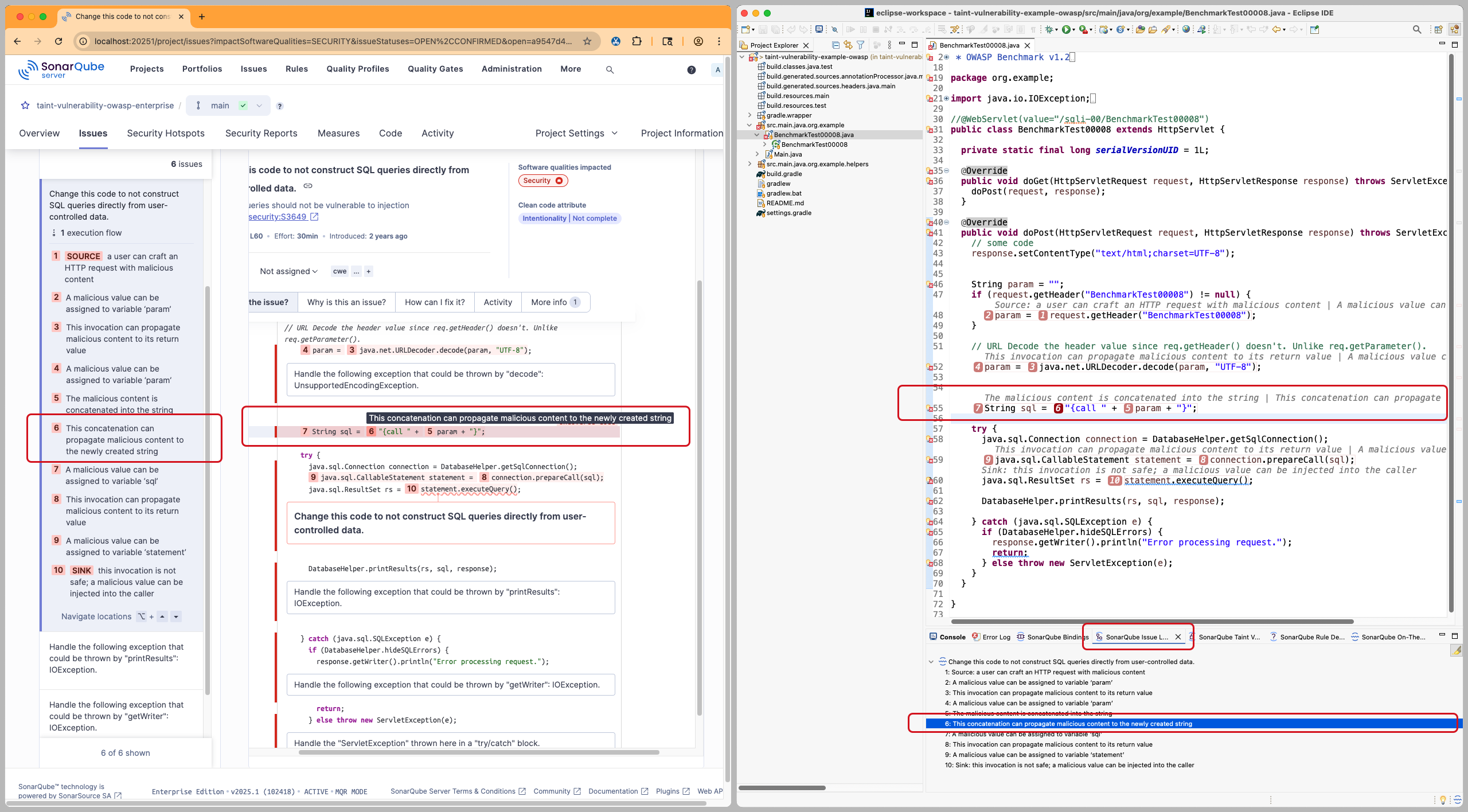Click green Run button in Eclipse toolbar
The image size is (1468, 812).
1065,29
